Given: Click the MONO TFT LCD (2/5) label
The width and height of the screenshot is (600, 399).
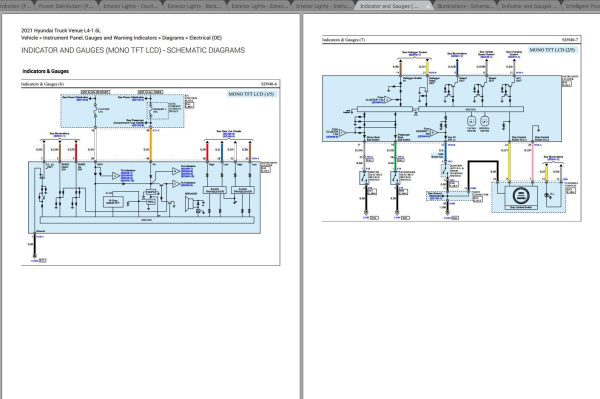Looking at the screenshot, I should [552, 50].
